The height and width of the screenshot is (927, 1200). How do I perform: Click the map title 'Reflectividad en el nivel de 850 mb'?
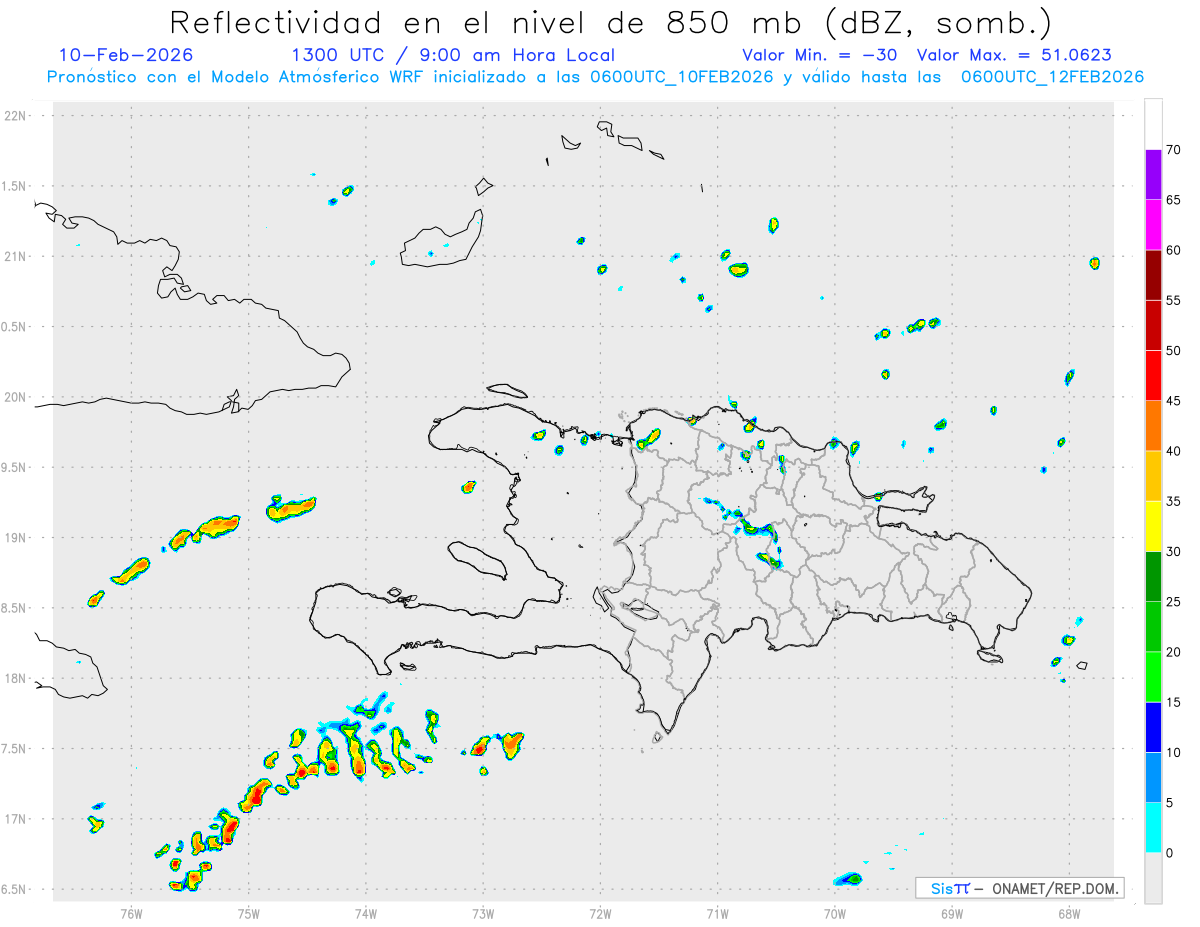484,22
